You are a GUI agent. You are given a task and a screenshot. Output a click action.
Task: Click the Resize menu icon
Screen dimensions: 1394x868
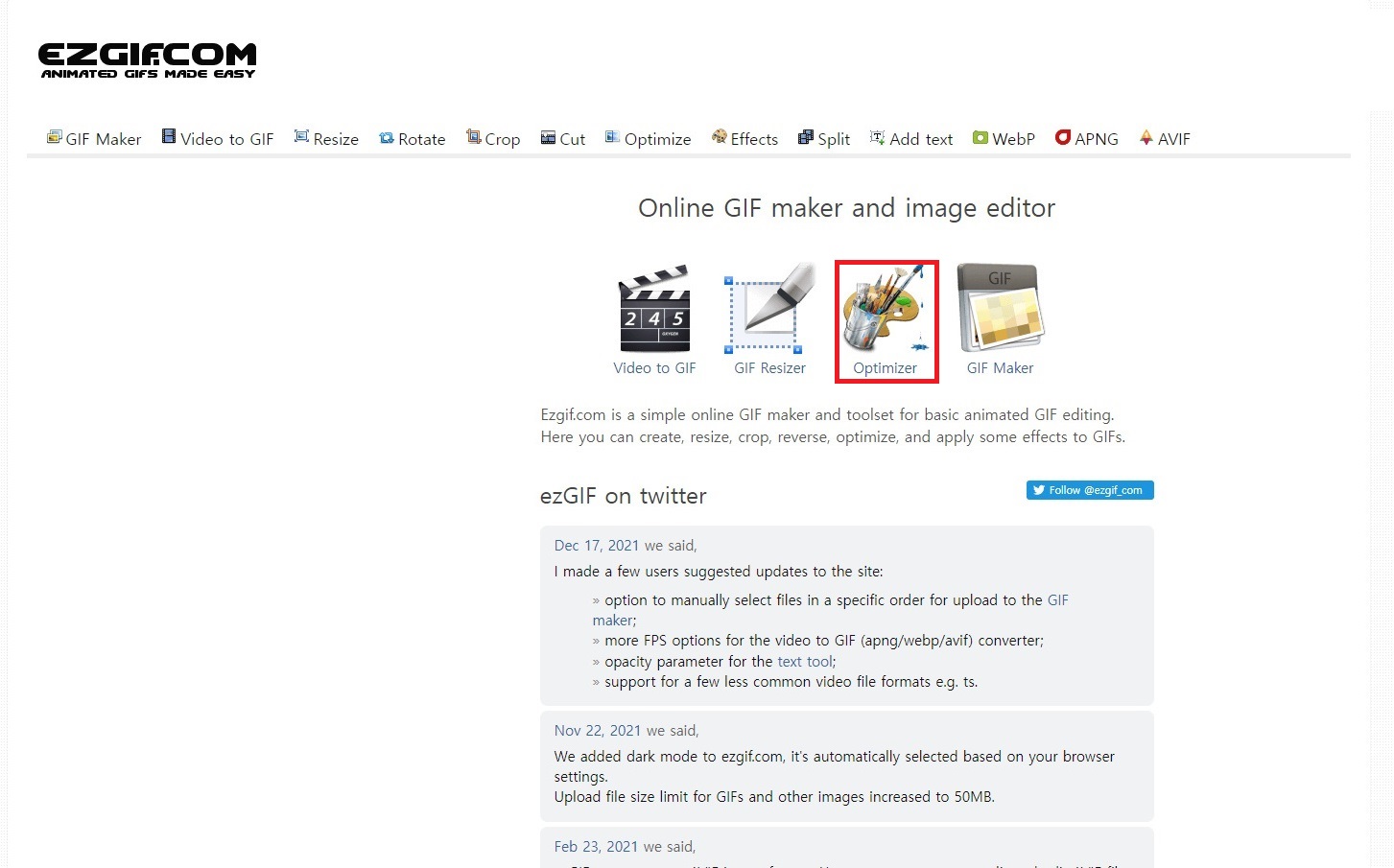tap(301, 137)
